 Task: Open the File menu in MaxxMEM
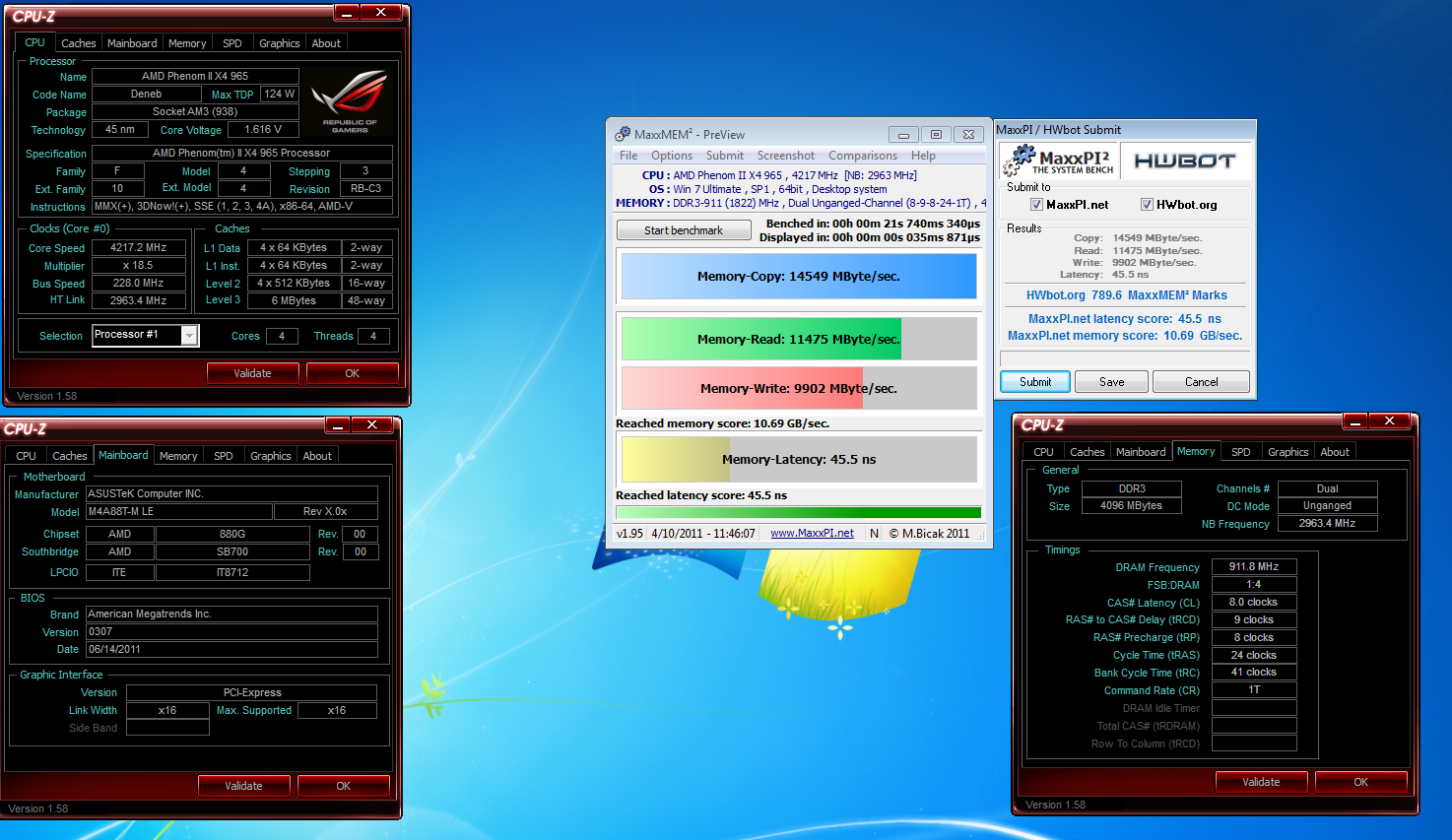(628, 156)
